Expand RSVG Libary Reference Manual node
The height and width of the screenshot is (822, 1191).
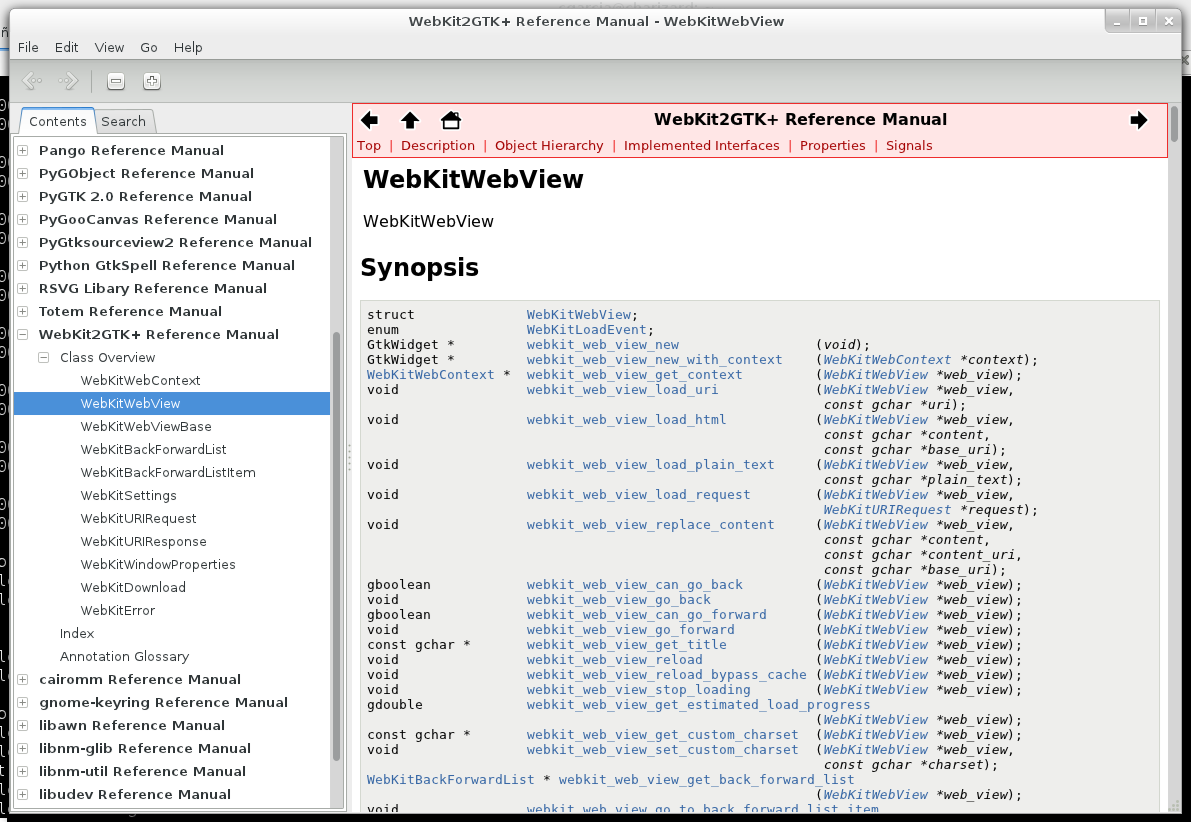pos(23,288)
